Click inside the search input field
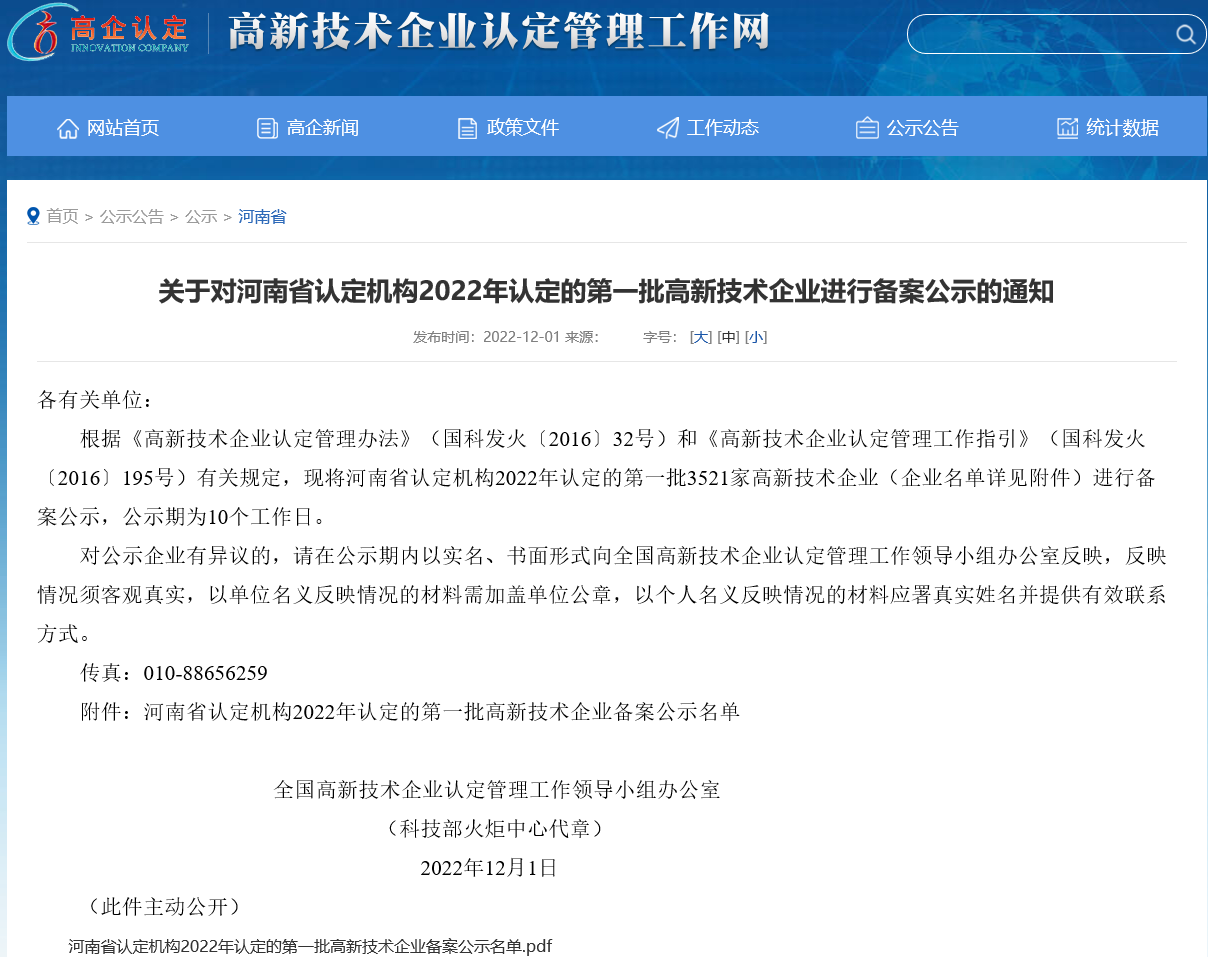Image resolution: width=1208 pixels, height=957 pixels. (x=1040, y=34)
